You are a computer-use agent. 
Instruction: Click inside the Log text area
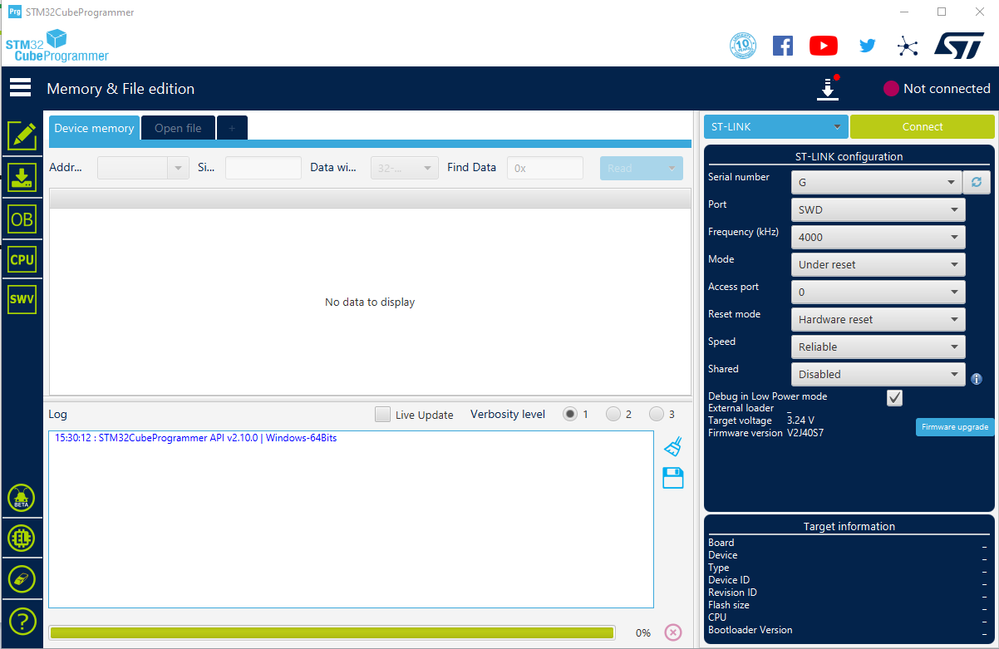coord(351,519)
